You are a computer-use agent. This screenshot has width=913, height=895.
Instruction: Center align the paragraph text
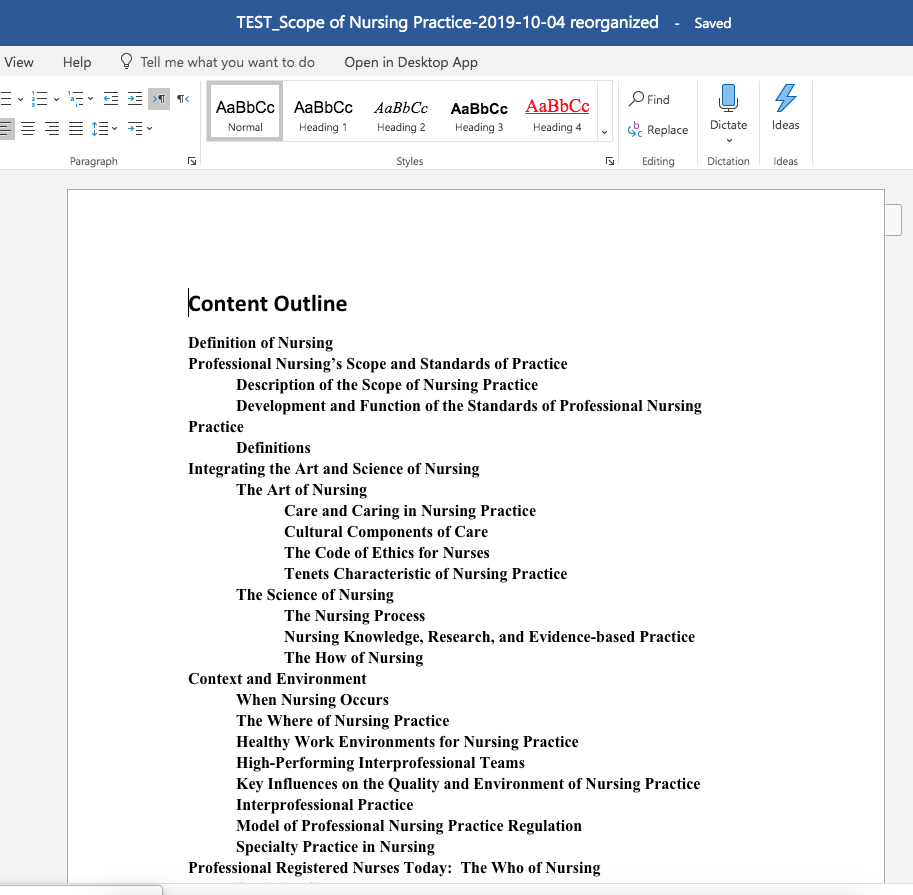coord(28,128)
